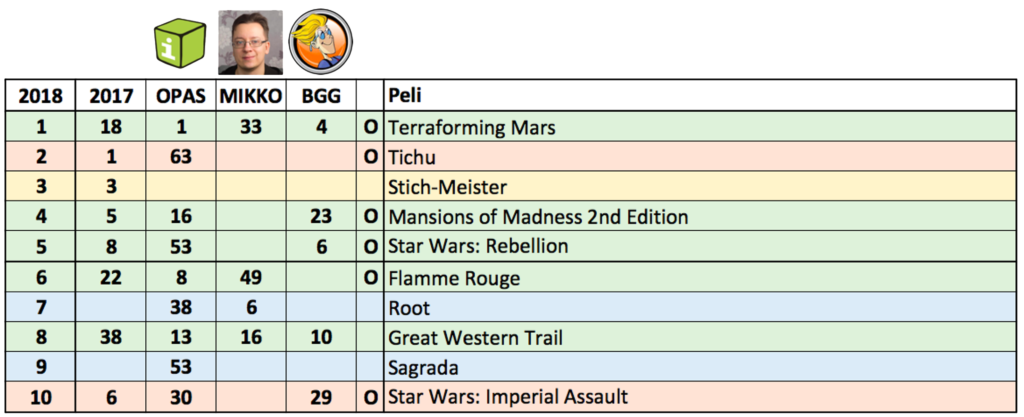Click the Terraforming Mars game name
Screen dimensions: 1024x417
point(472,127)
